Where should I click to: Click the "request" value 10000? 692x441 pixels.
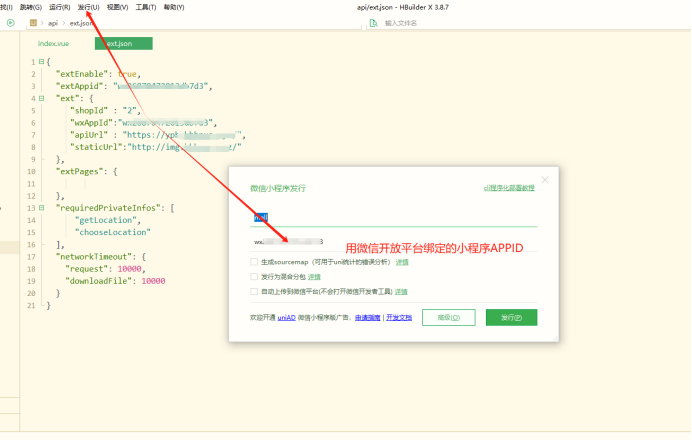[x=129, y=269]
